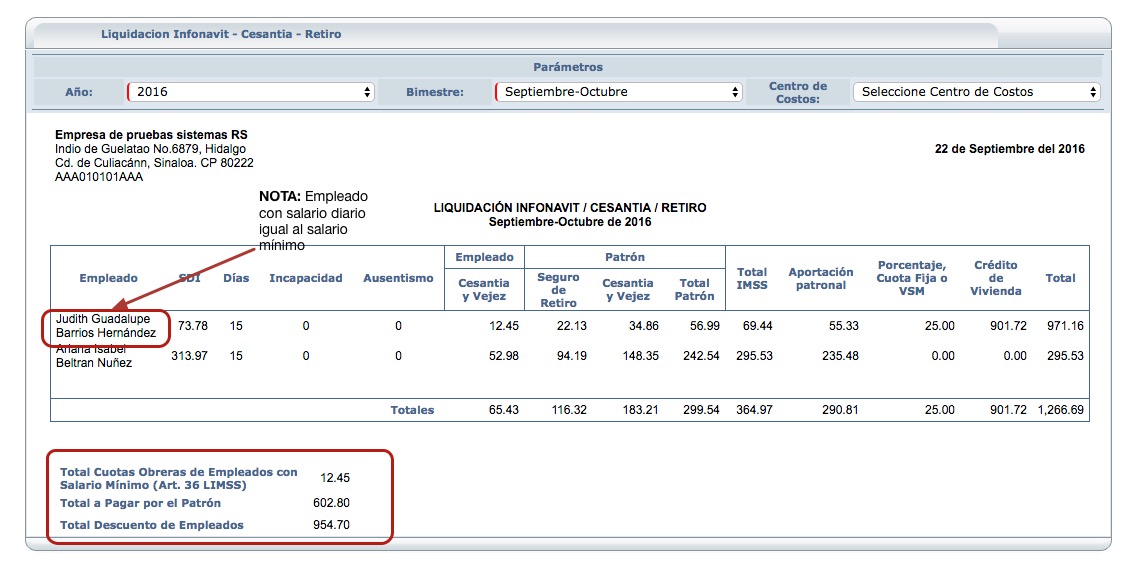Click the Parámetros section header
The width and height of the screenshot is (1128, 566).
pyautogui.click(x=568, y=67)
